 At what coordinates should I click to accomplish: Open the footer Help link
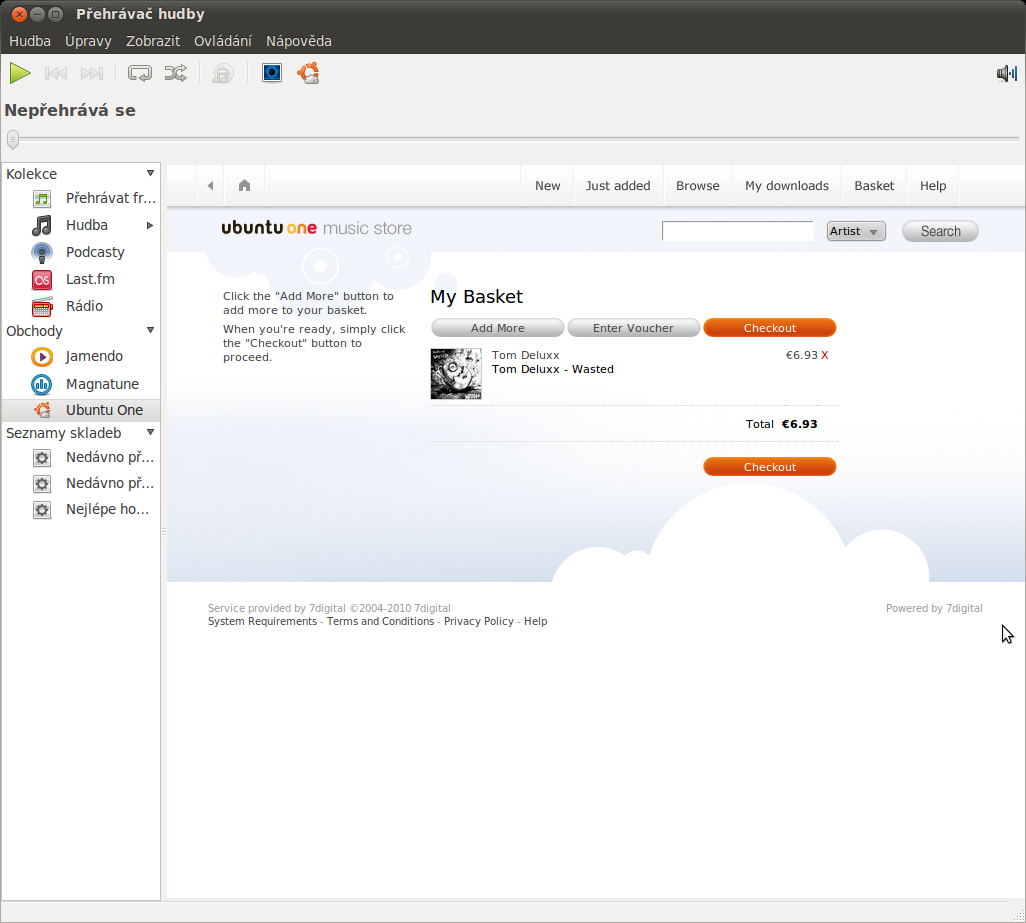(535, 621)
